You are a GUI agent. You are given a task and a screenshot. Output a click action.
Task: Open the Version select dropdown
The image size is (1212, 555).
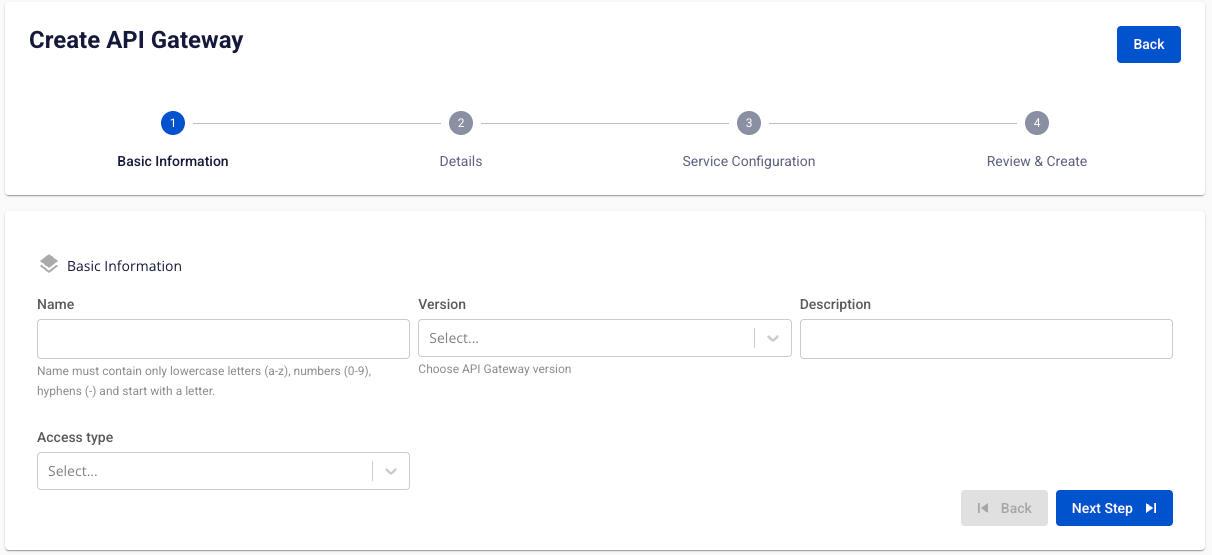(586, 338)
